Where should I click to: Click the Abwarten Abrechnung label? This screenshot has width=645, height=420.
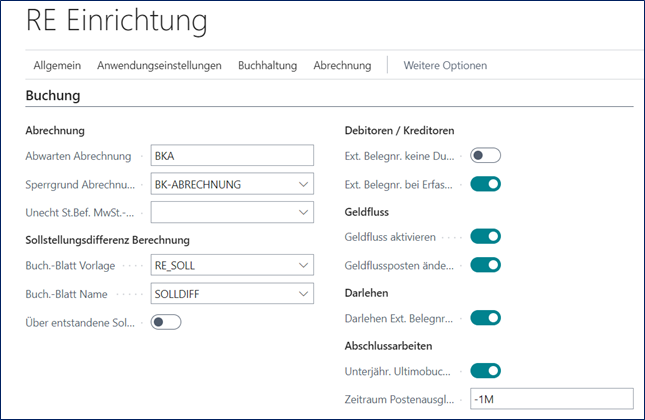tap(78, 156)
